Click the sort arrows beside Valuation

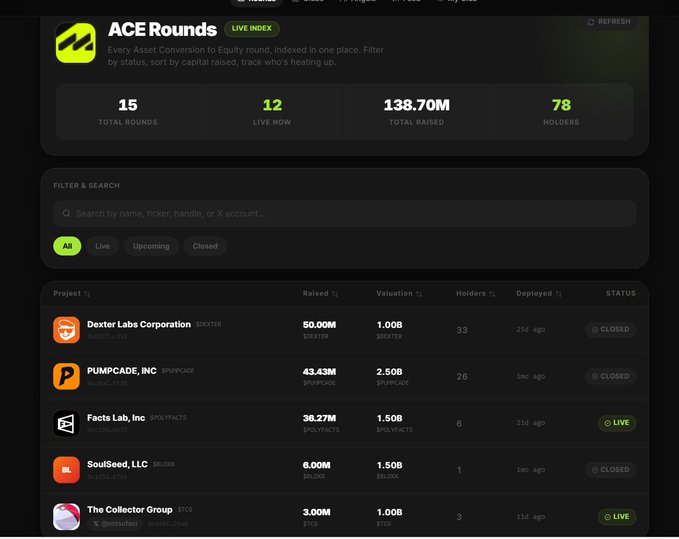(419, 294)
